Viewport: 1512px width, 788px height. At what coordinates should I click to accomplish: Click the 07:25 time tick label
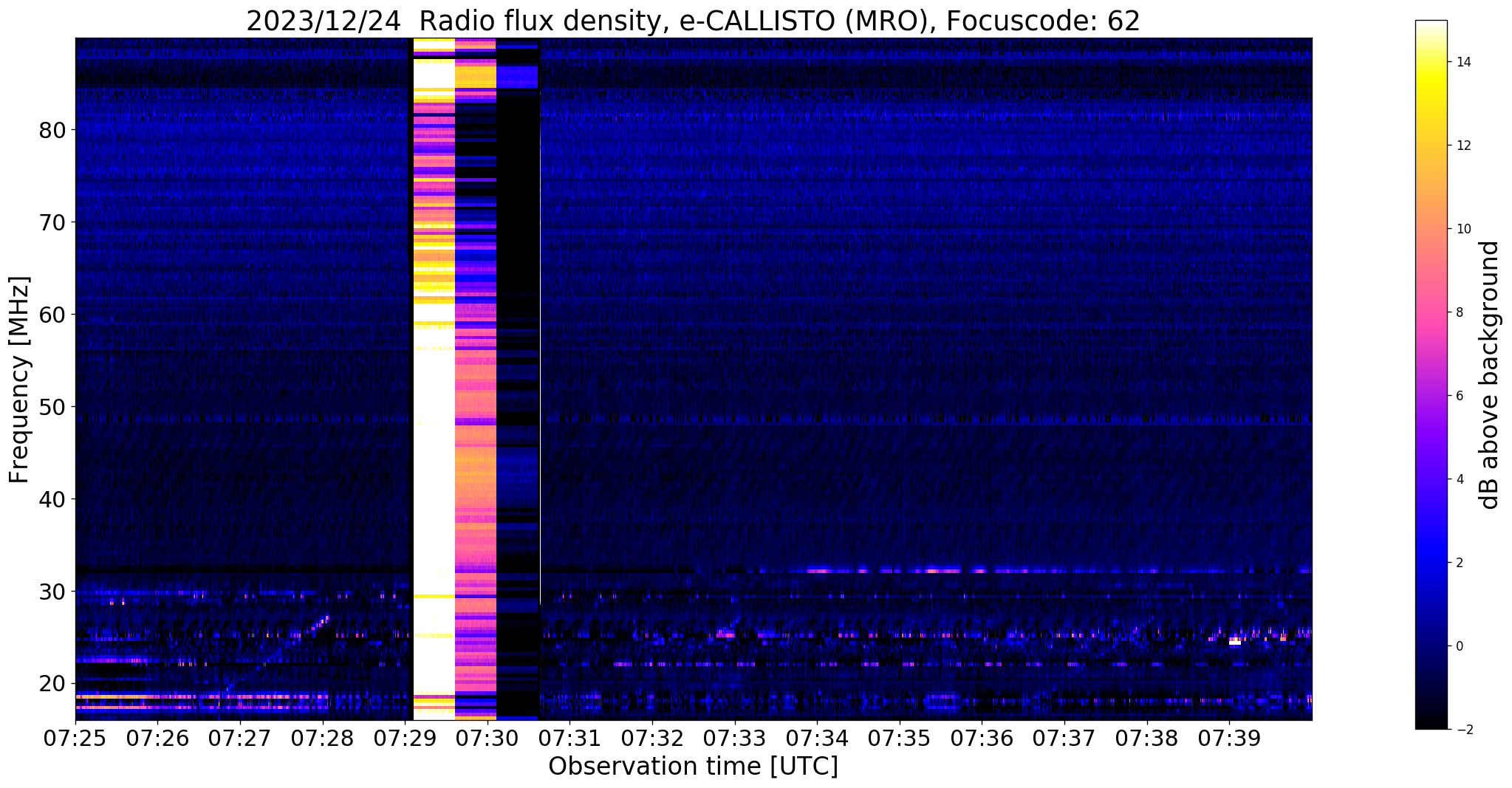click(x=75, y=738)
